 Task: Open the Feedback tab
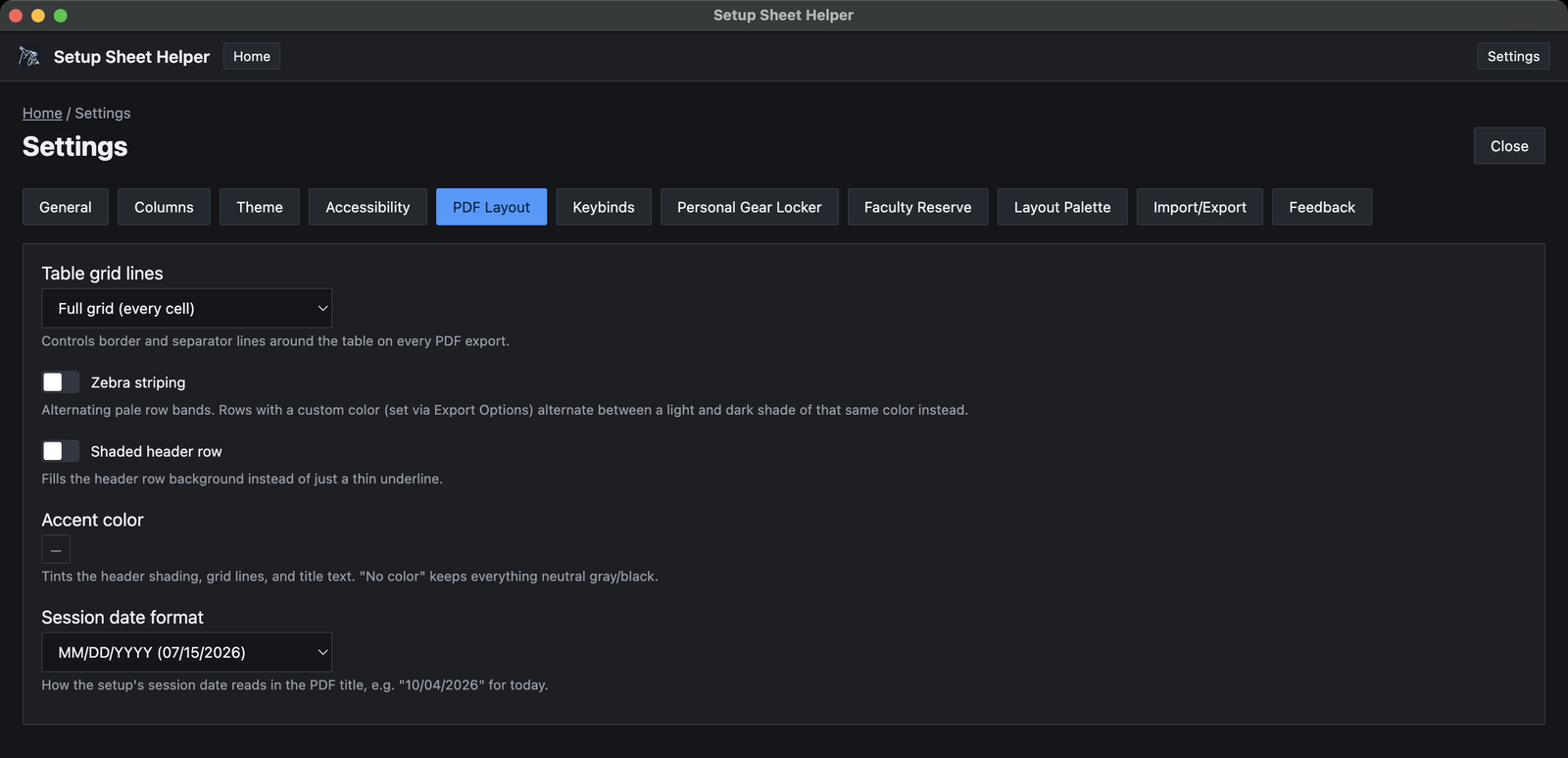(1322, 207)
